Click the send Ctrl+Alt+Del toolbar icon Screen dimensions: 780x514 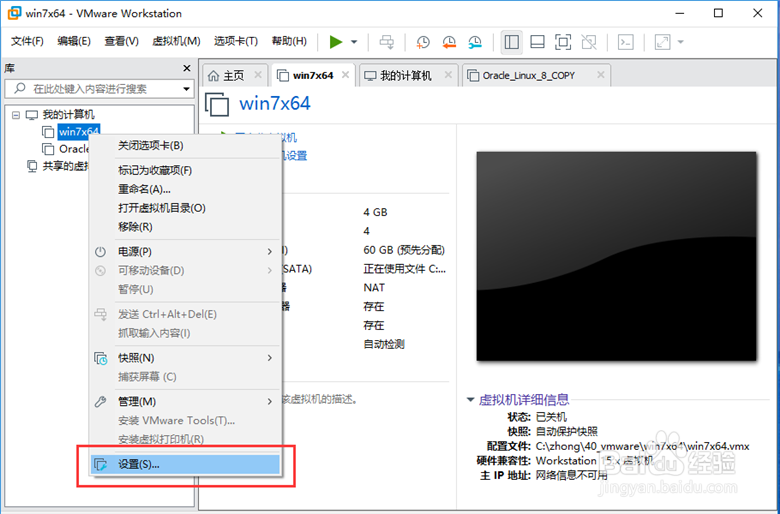click(387, 42)
